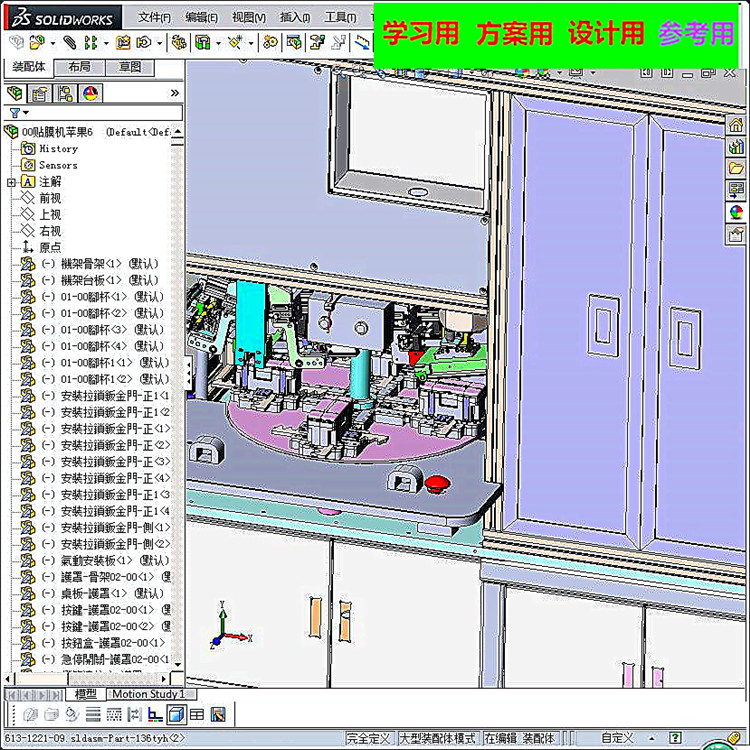Open the dropdown arrow beside Insert Components
Screen dimensions: 750x750
[x=53, y=44]
